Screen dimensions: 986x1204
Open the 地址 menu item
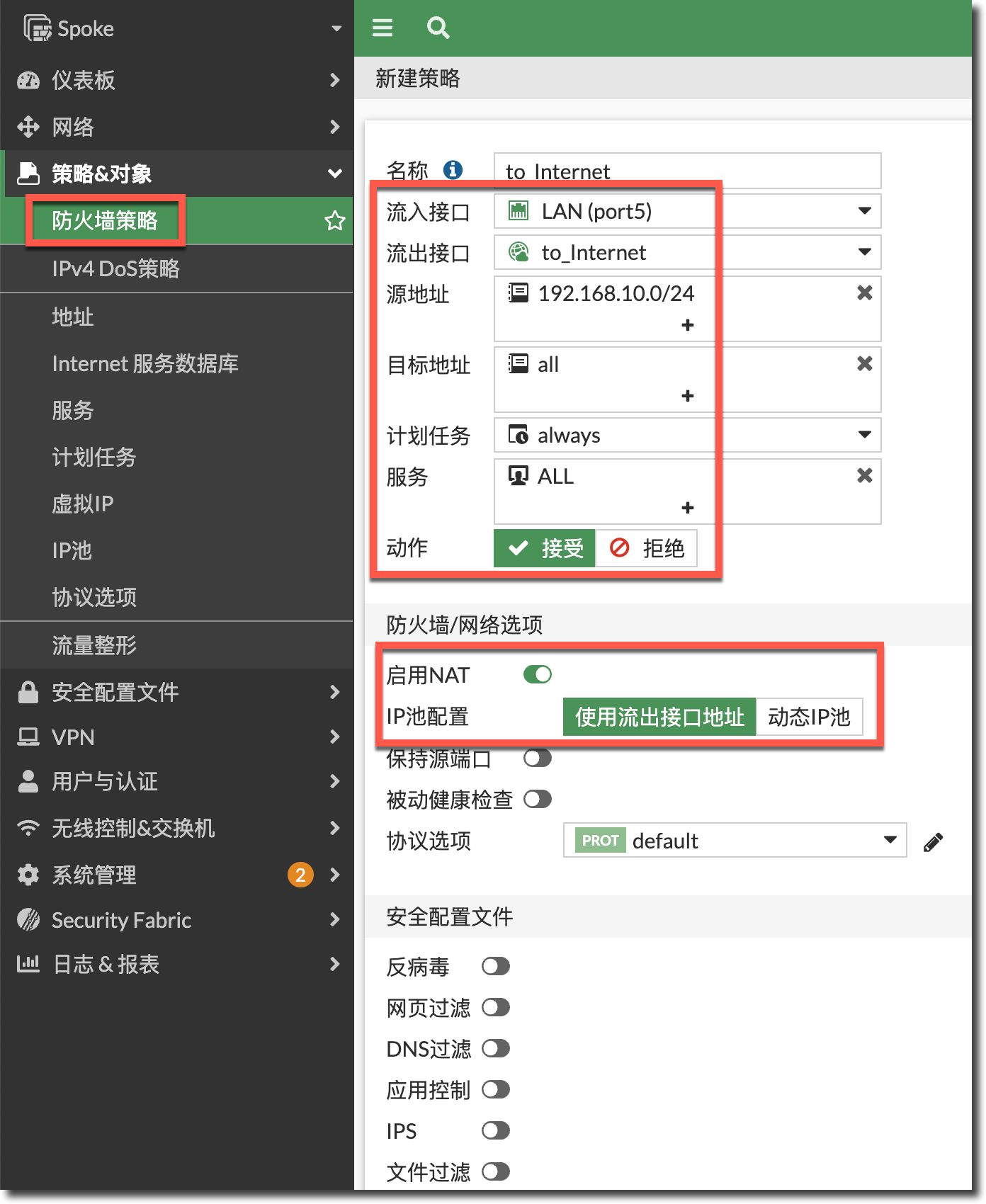pyautogui.click(x=73, y=317)
